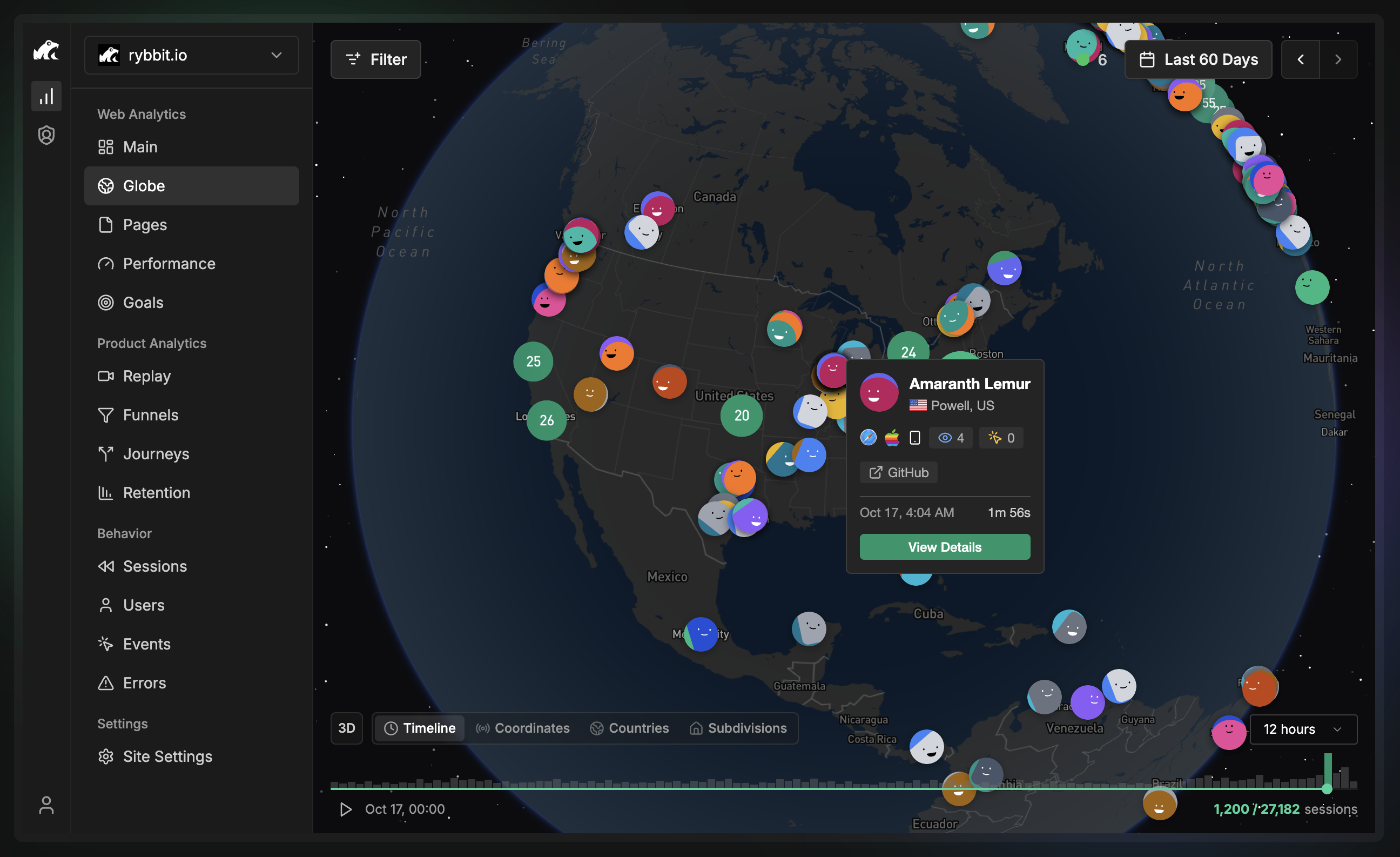
Task: Open the Last 60 Days date range picker
Action: (x=1199, y=59)
